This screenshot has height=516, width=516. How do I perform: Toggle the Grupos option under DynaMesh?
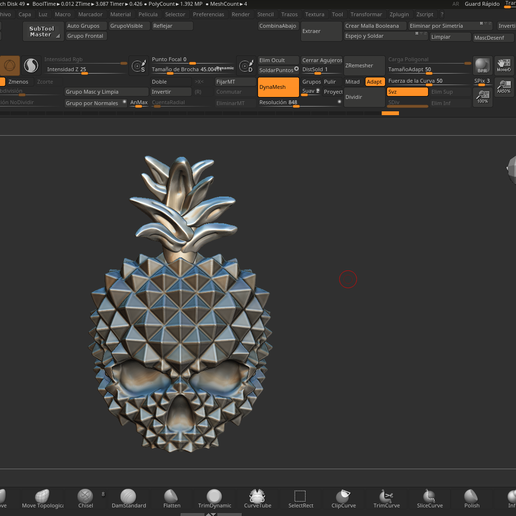311,82
